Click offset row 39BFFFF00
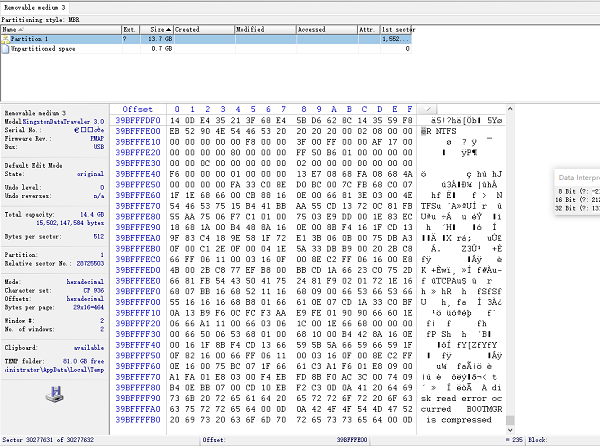This screenshot has height=446, width=600. (138, 302)
